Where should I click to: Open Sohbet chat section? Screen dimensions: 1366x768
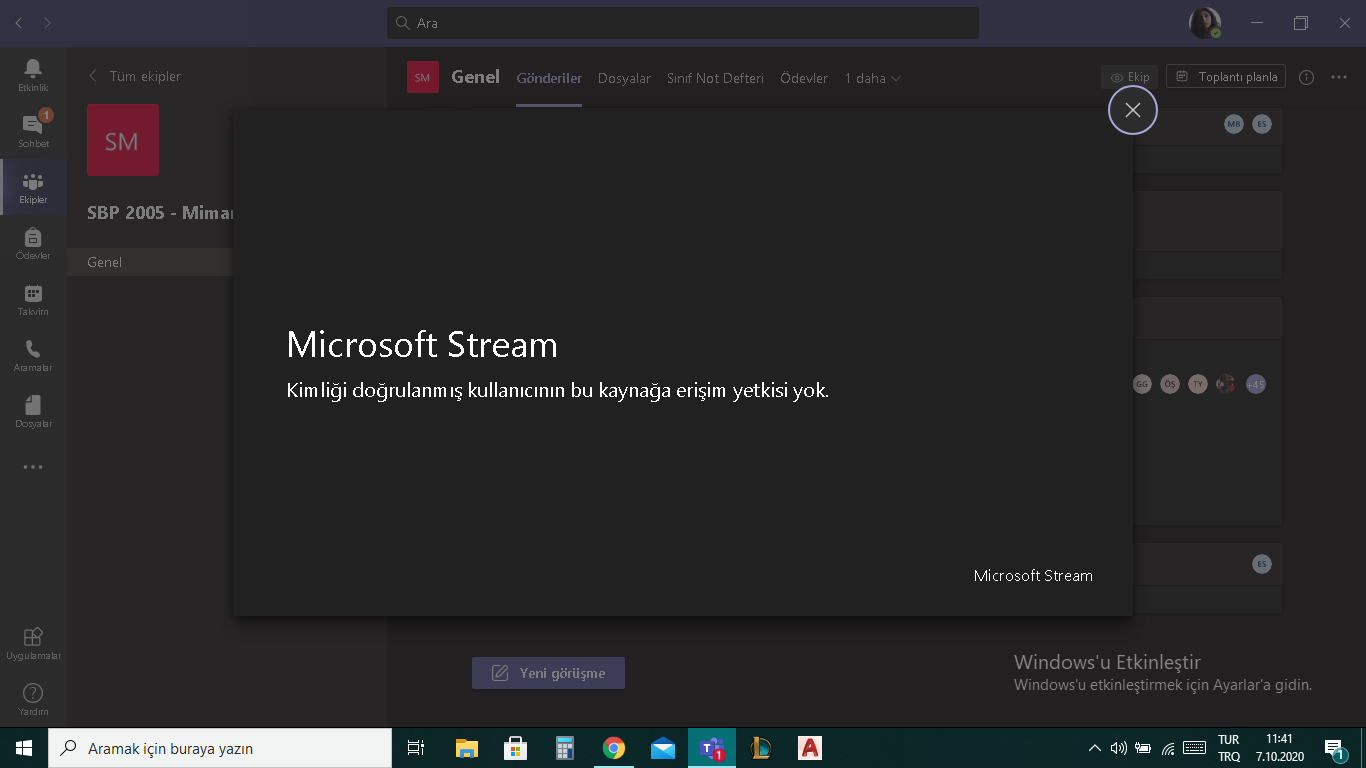click(33, 131)
